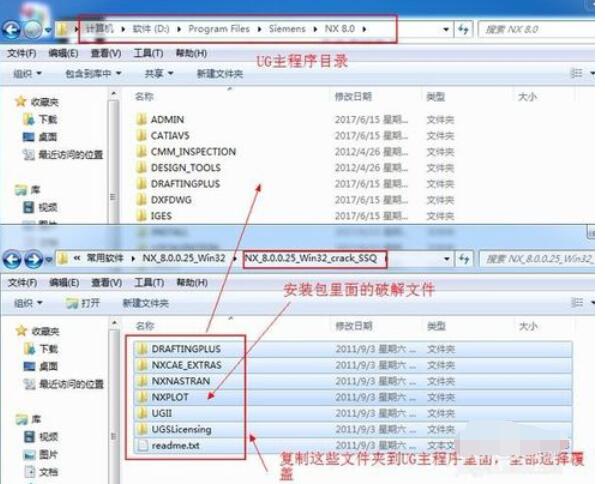
Task: Click 软件 (D:) breadcrumb in top address bar
Action: pos(151,29)
